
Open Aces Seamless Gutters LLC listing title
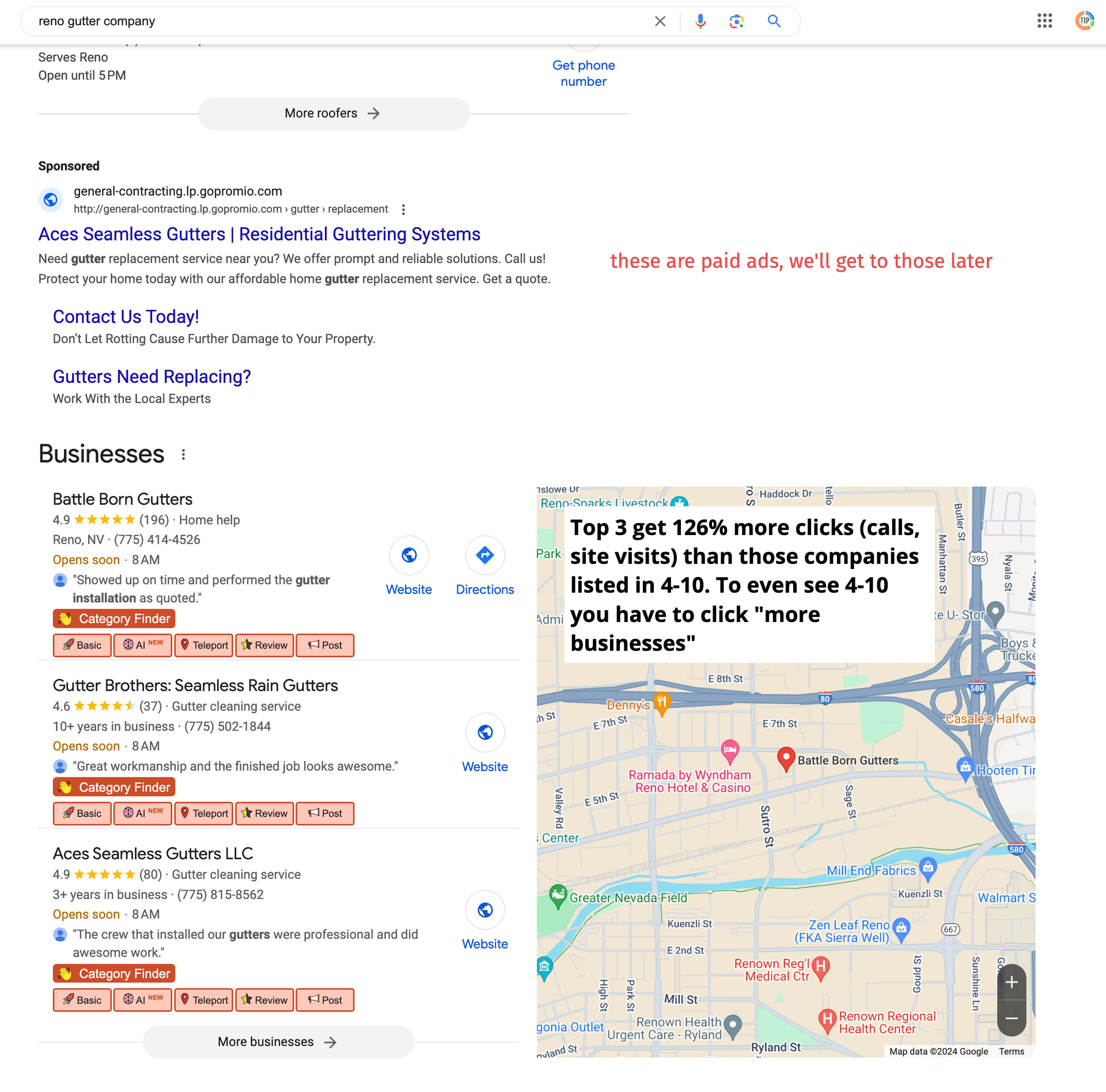tap(153, 854)
